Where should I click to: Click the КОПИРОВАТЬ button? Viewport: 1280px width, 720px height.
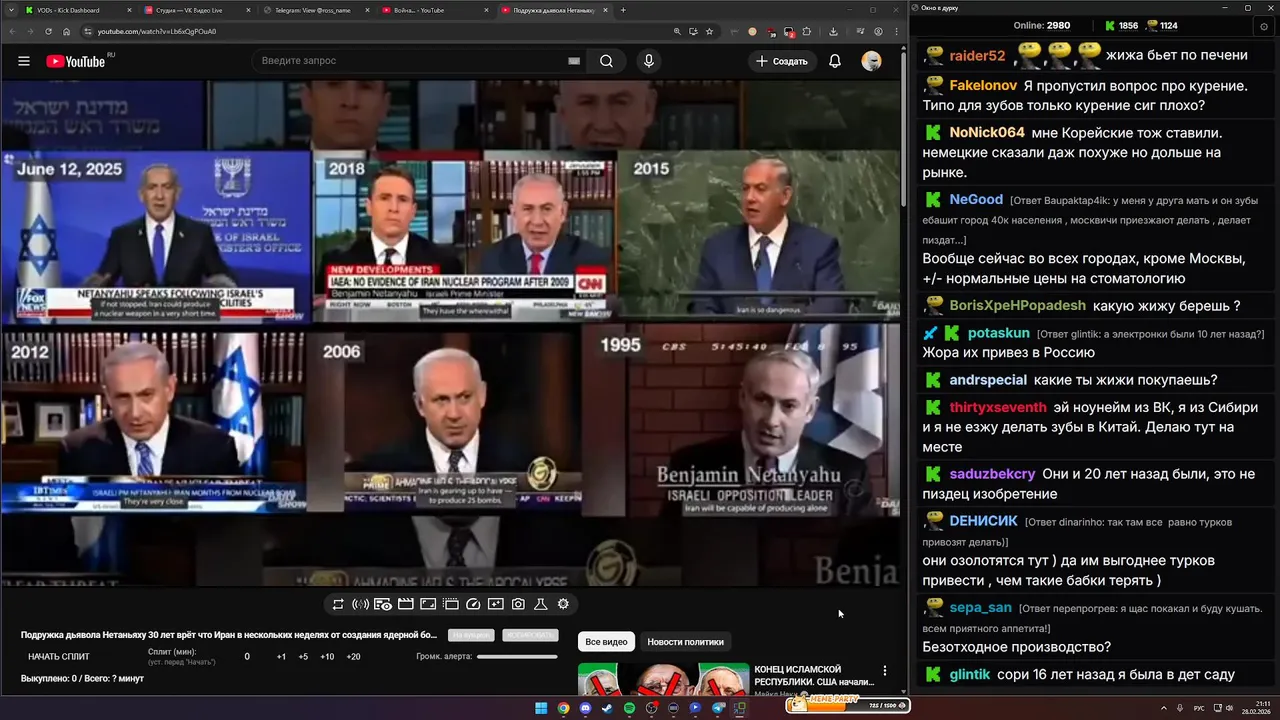(530, 635)
